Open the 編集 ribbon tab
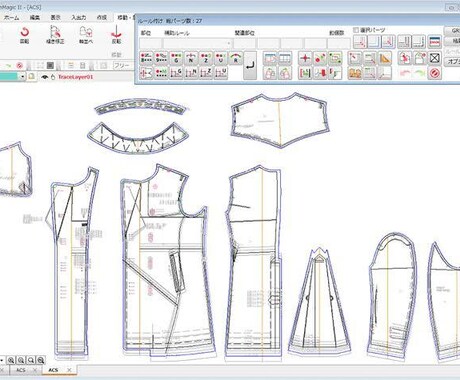 [x=35, y=18]
